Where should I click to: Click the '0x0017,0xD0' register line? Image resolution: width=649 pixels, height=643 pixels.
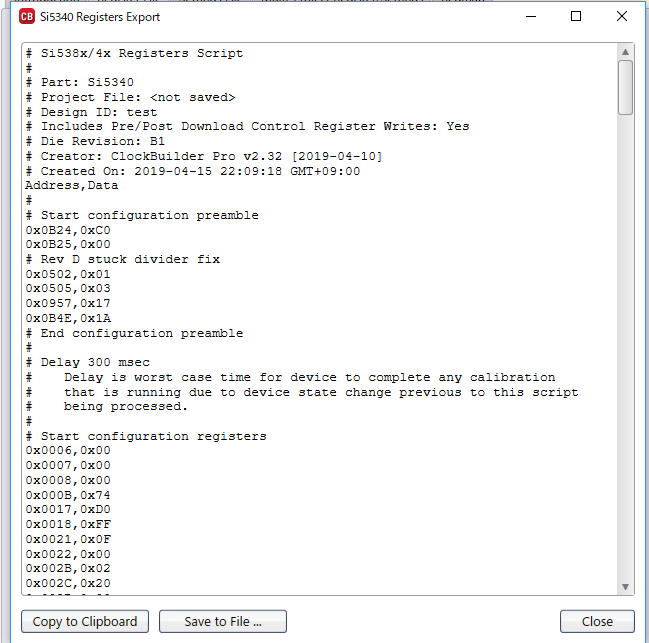68,509
